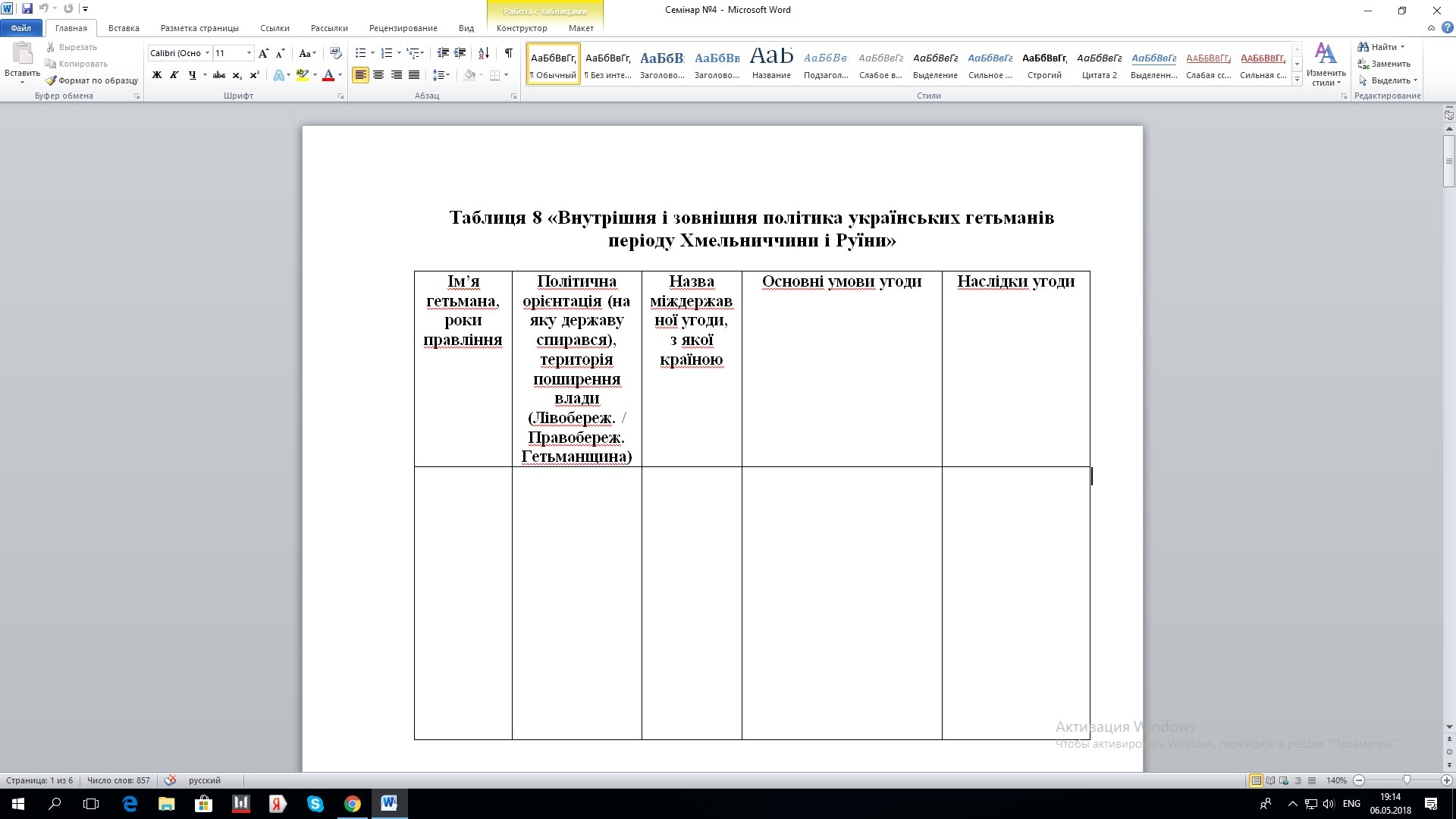Screen dimensions: 1456x819
Task: Click the word count in status bar
Action: [118, 780]
